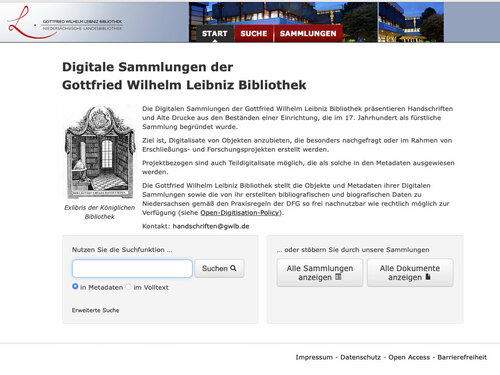Screen dimensions: 500x375
Task: Open the Barrierefreiheit footer link
Action: 462,357
